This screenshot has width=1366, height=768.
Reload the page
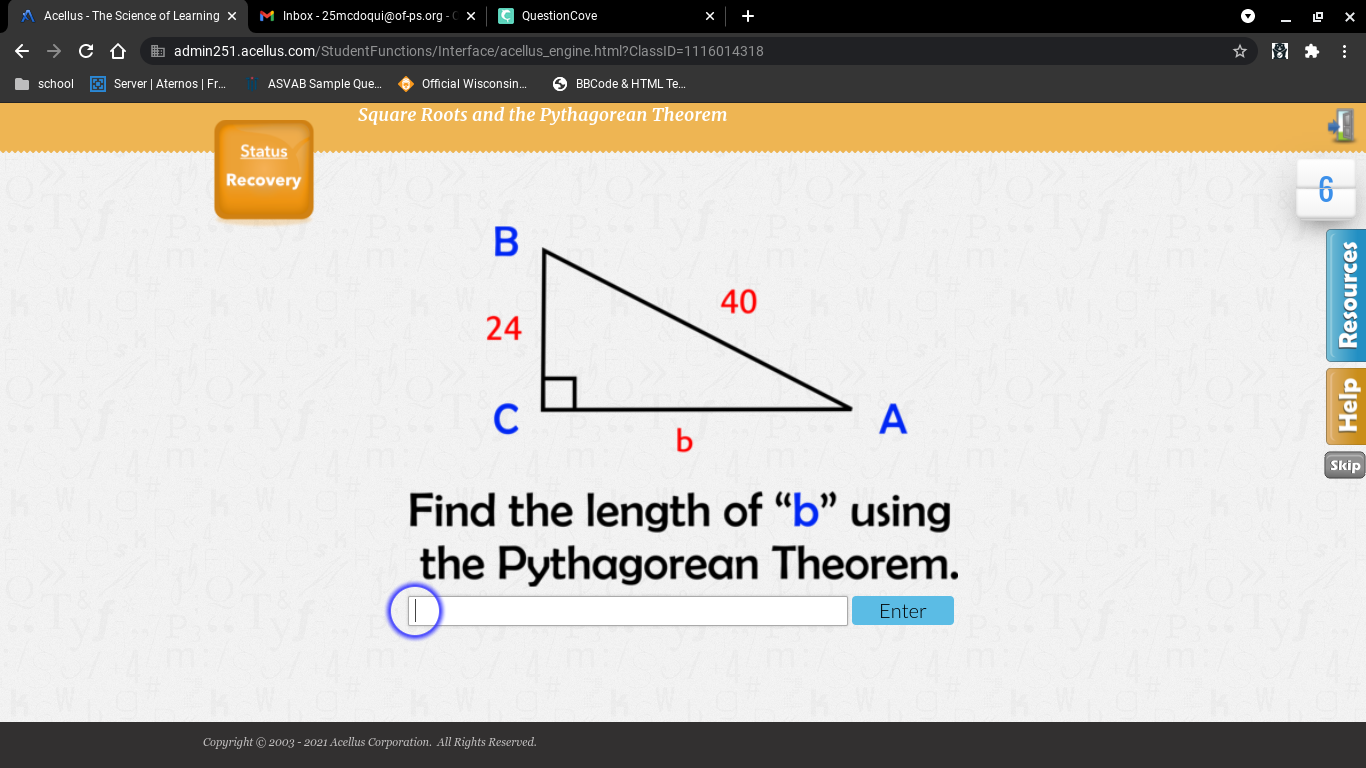coord(86,51)
